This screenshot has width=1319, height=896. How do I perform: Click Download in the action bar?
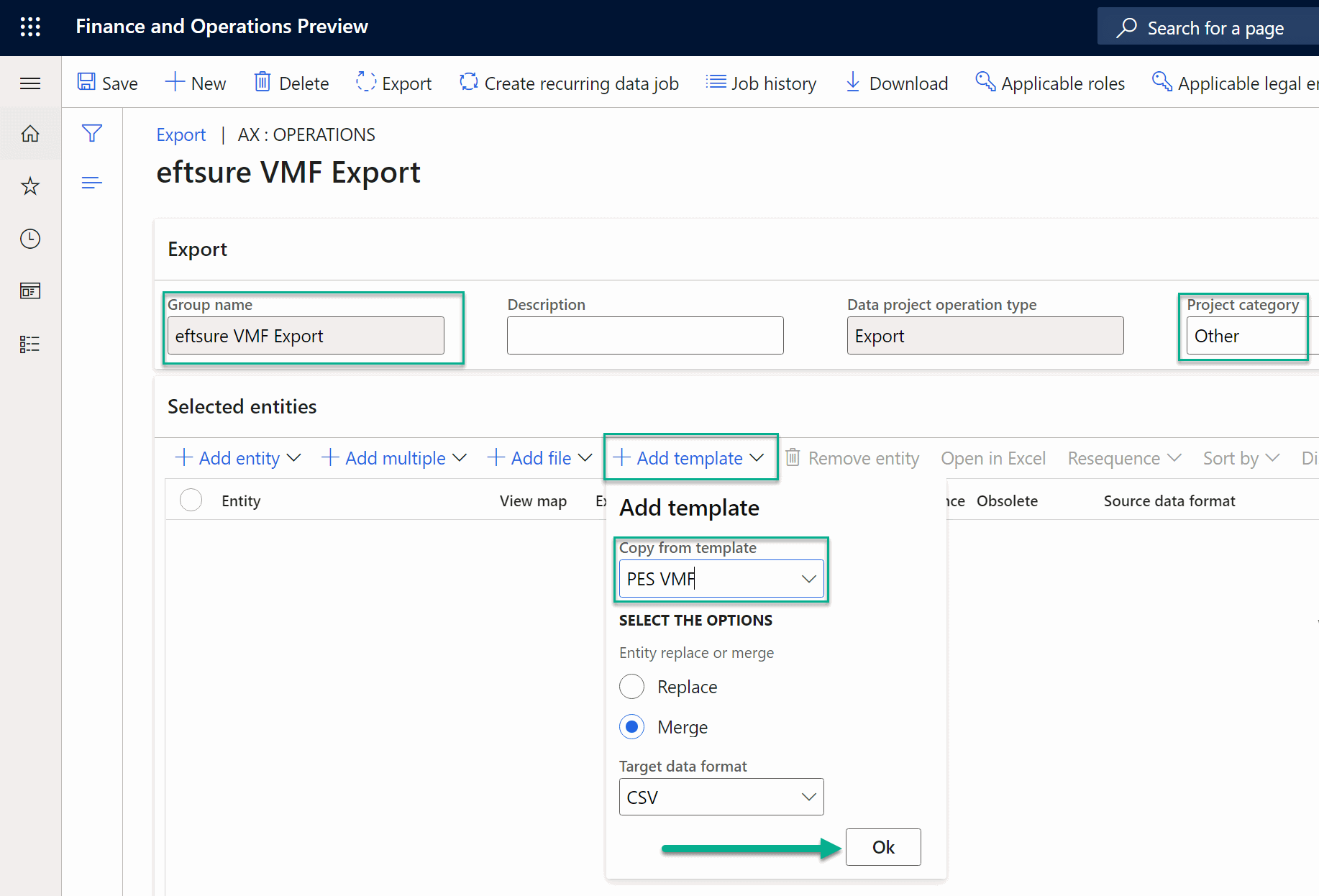(896, 83)
